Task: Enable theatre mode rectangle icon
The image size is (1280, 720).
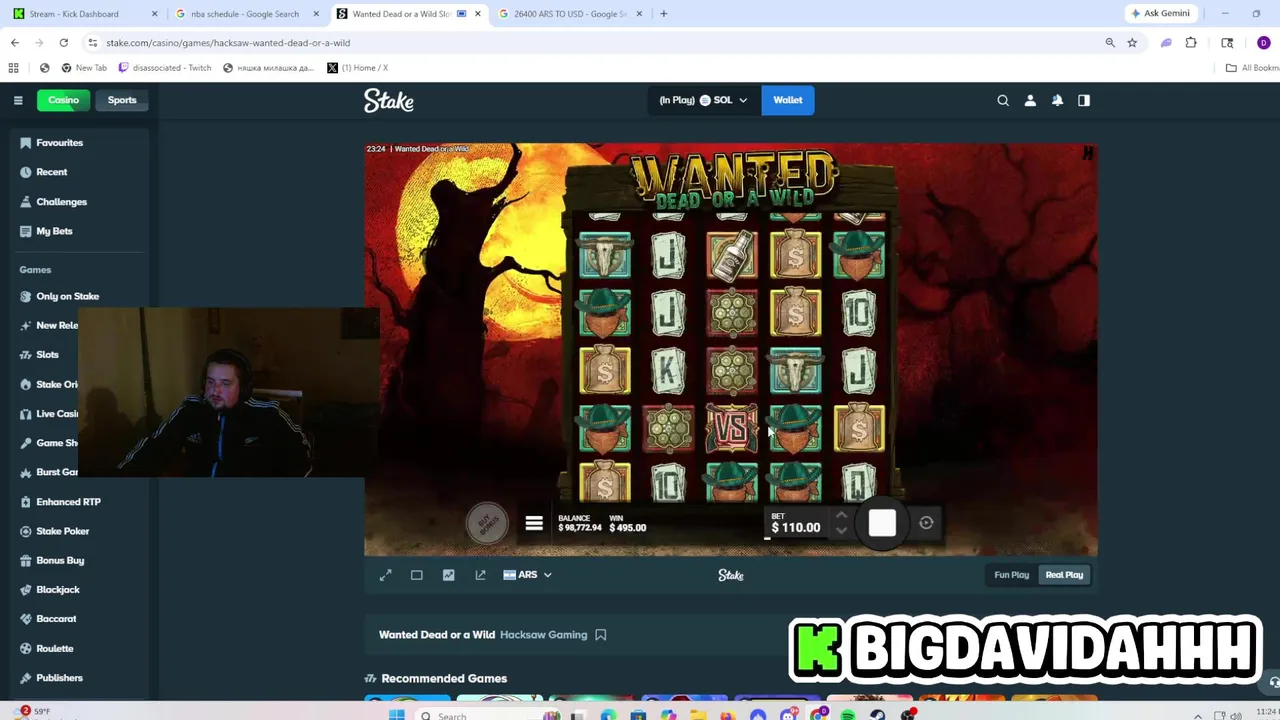Action: click(x=417, y=575)
